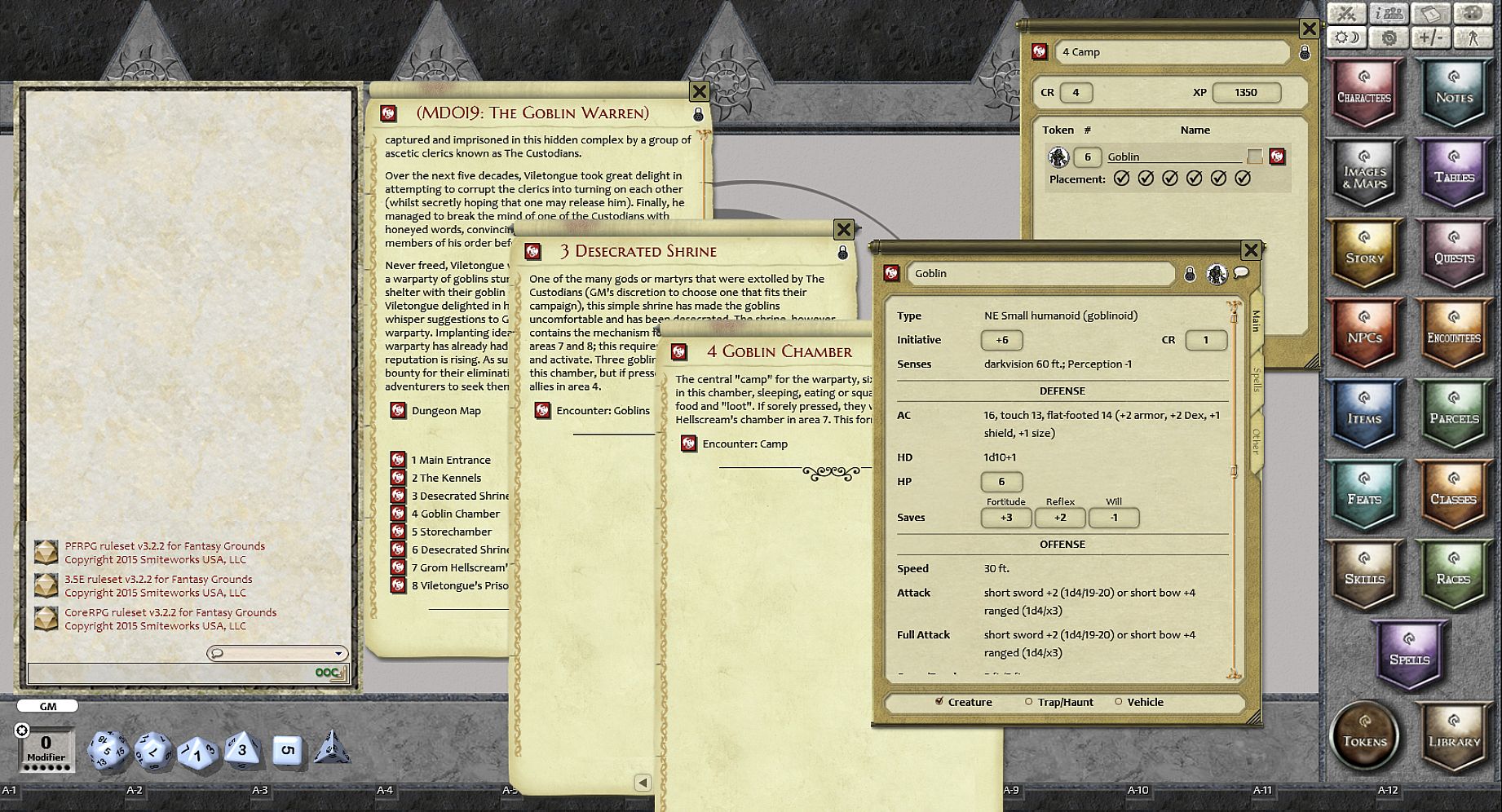This screenshot has height=812, width=1502.
Task: Open the NPCs sidebar panel
Action: coord(1363,338)
